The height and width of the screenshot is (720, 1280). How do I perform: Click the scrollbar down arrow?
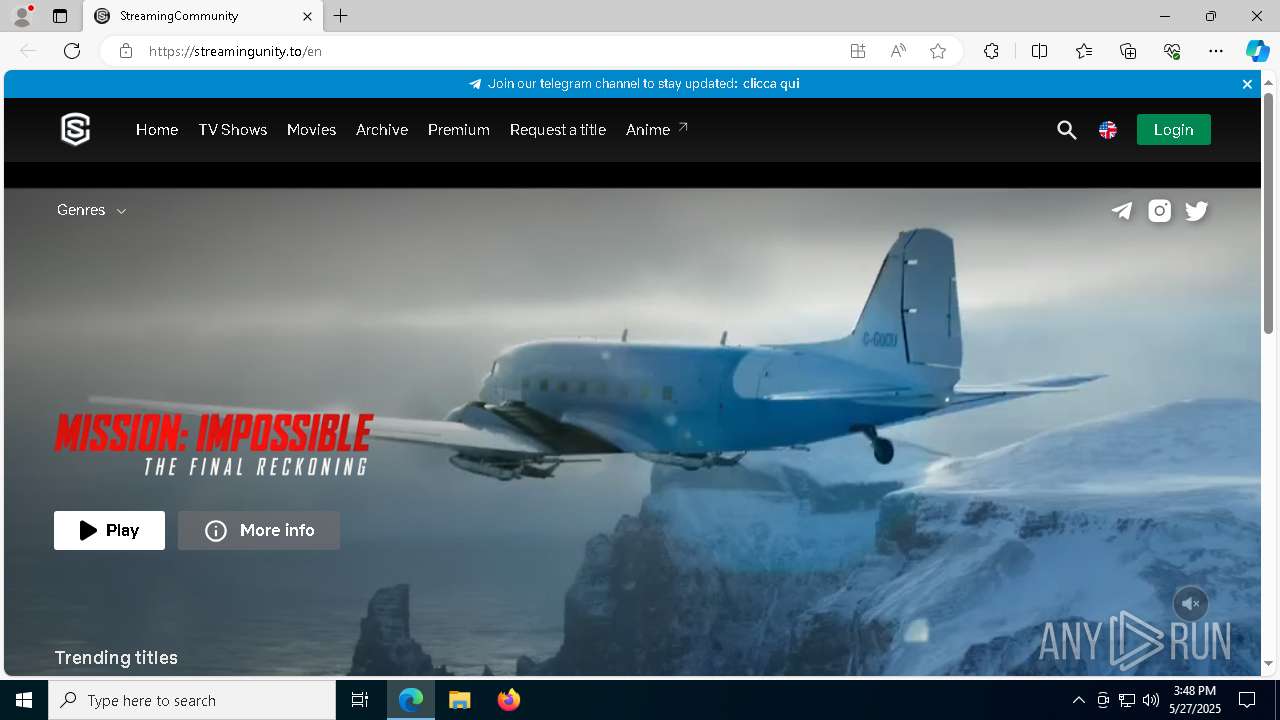pos(1268,663)
